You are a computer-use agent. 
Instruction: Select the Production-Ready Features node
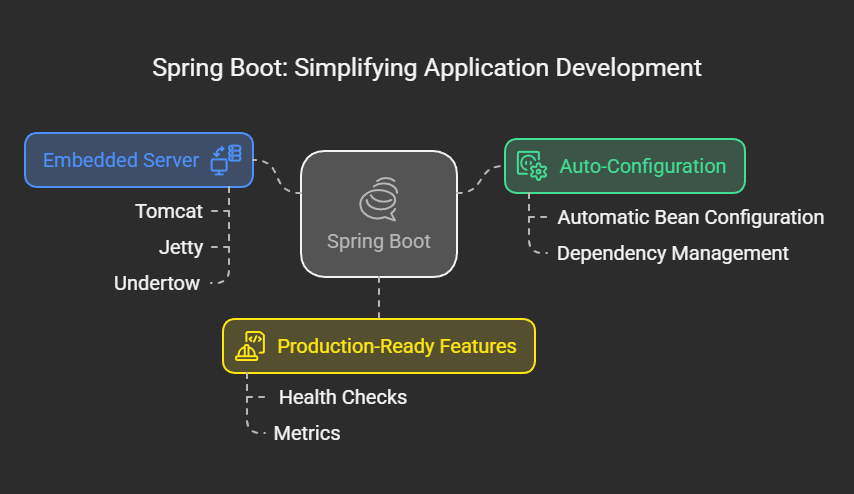[379, 346]
